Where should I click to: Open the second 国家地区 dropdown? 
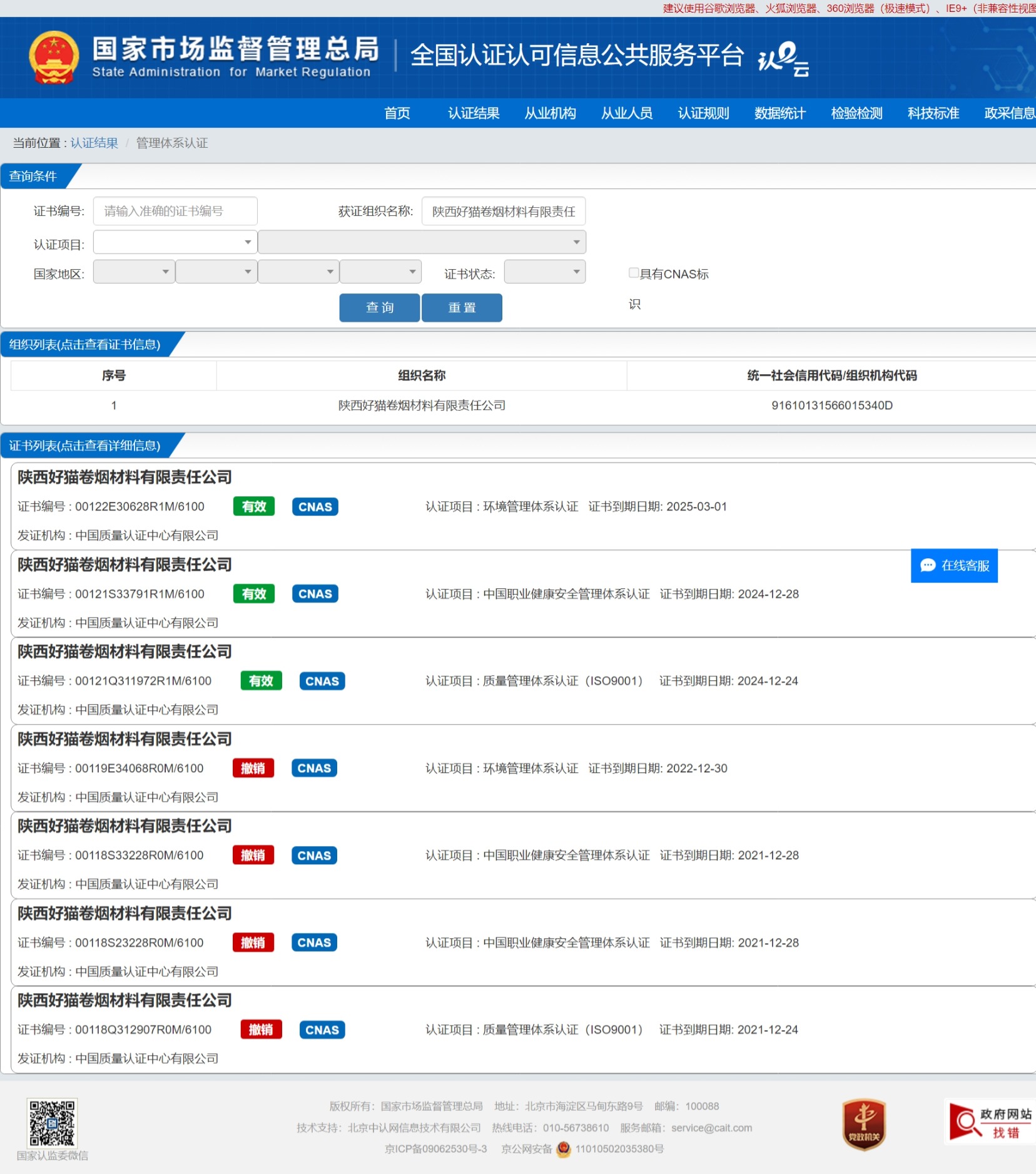[x=216, y=272]
